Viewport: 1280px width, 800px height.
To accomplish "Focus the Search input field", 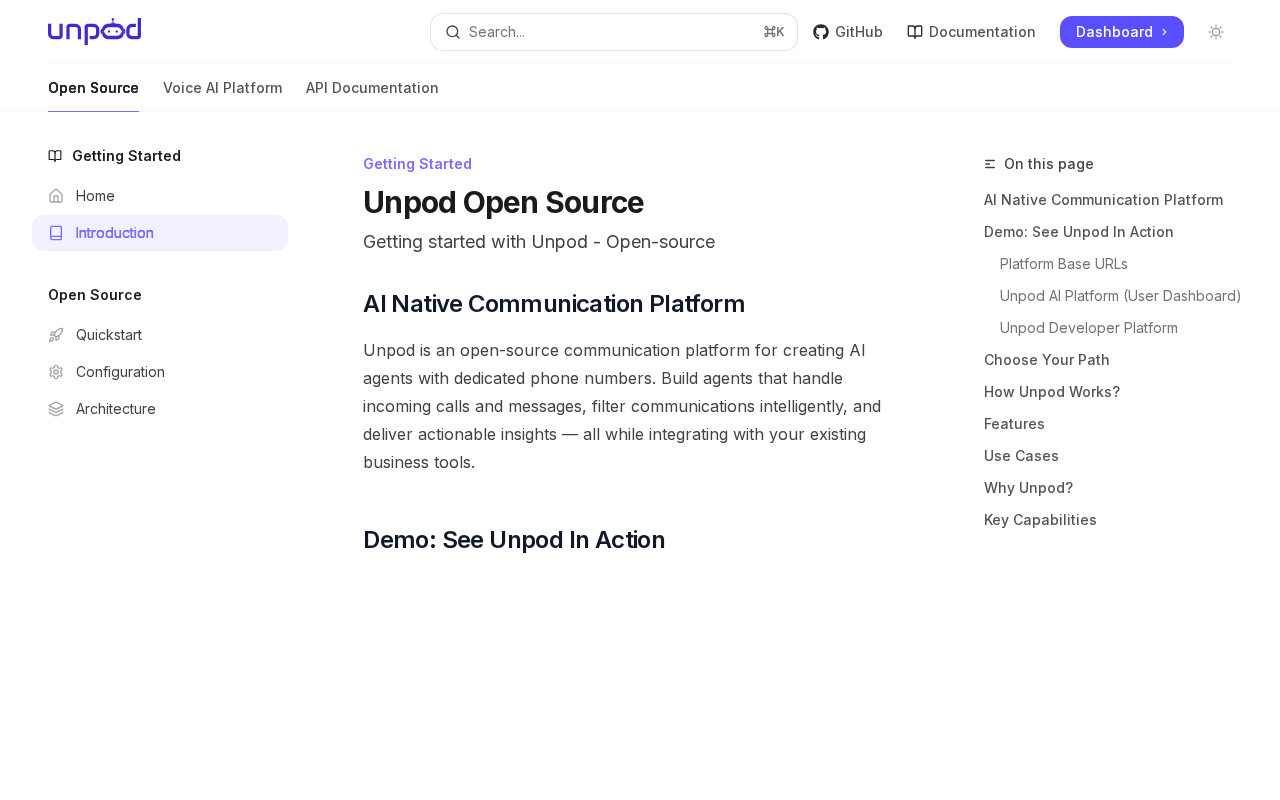I will (612, 32).
